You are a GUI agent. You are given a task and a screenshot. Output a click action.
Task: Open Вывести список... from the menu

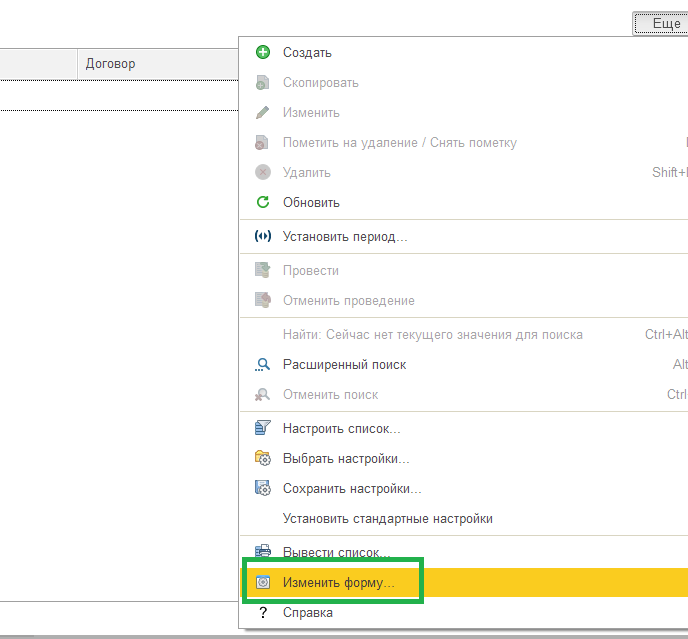tap(464, 552)
